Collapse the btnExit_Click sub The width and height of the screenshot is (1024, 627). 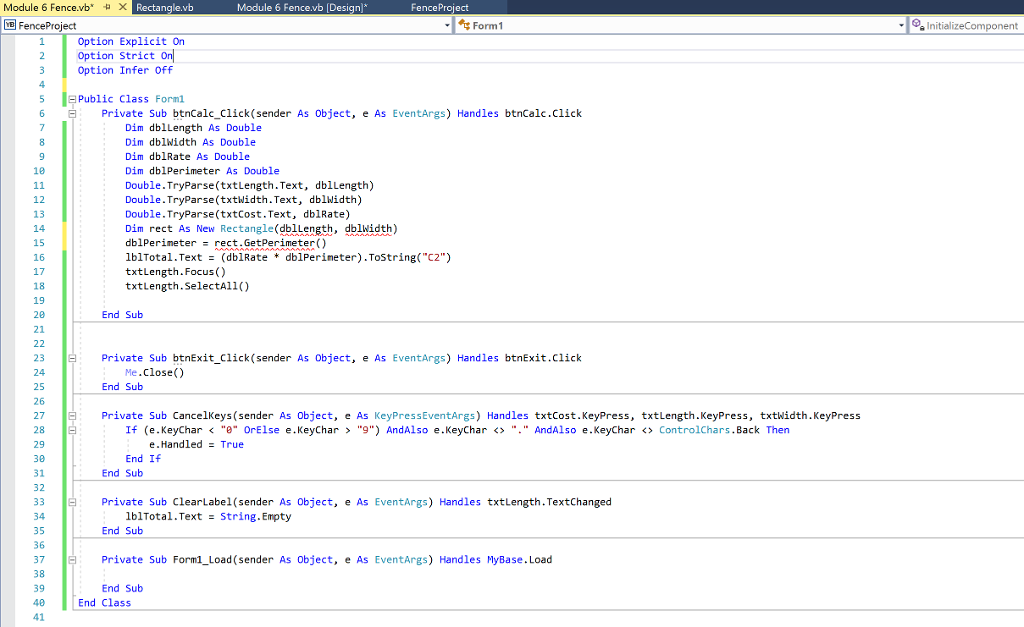[72, 358]
